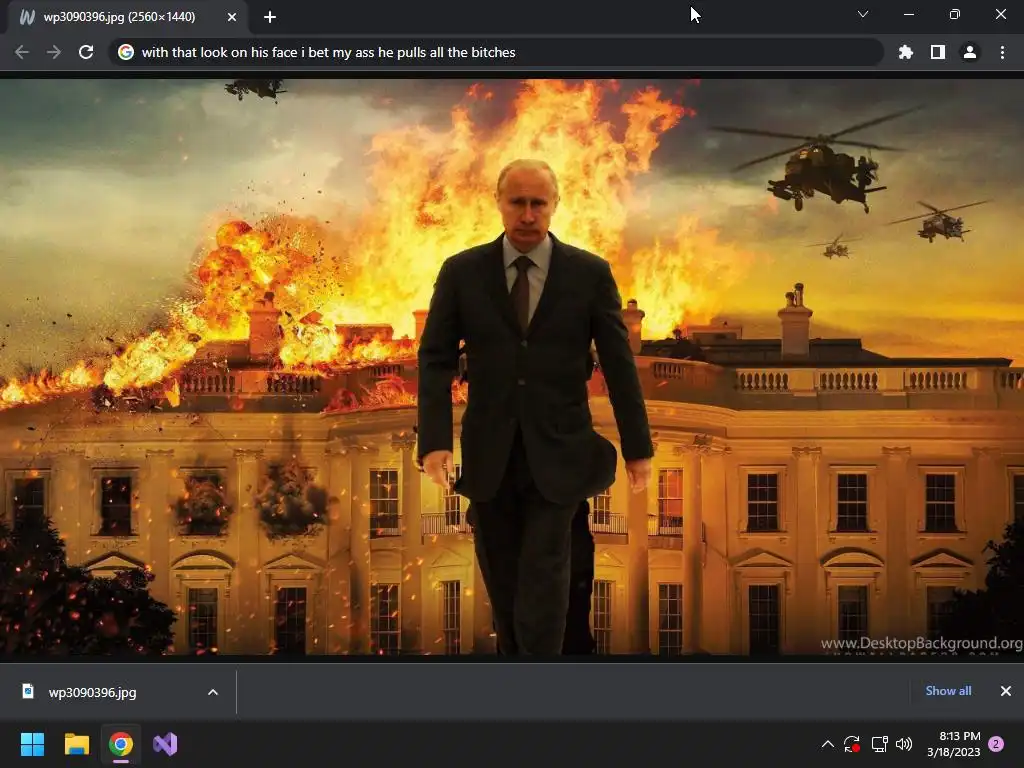Open network settings tray icon

879,744
